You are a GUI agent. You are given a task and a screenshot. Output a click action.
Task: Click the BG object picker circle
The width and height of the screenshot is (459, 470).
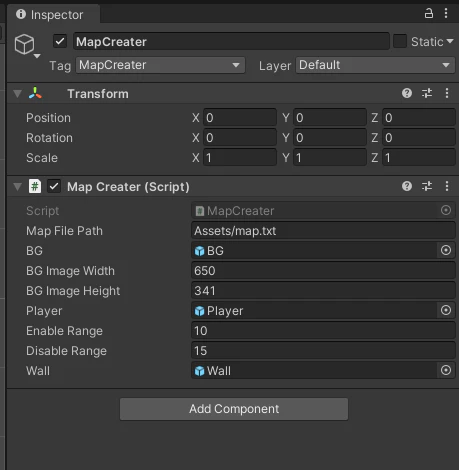pos(446,250)
